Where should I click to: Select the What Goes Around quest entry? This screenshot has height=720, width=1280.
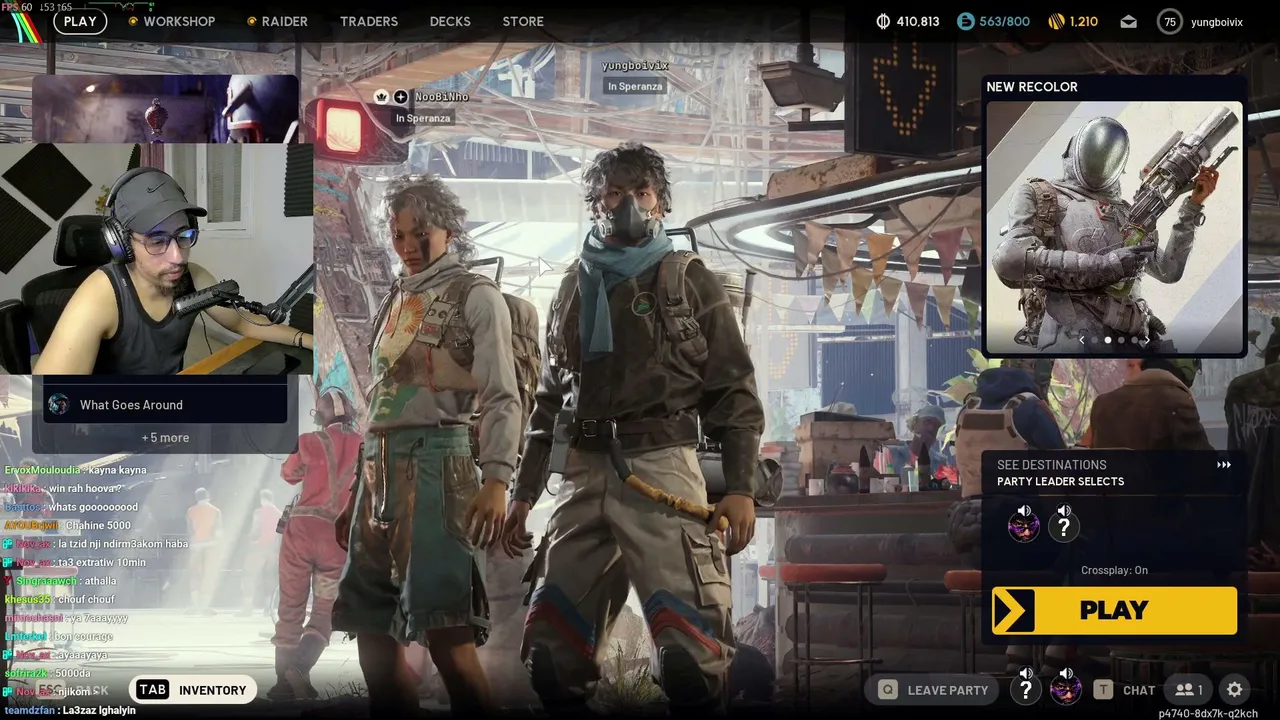(166, 405)
